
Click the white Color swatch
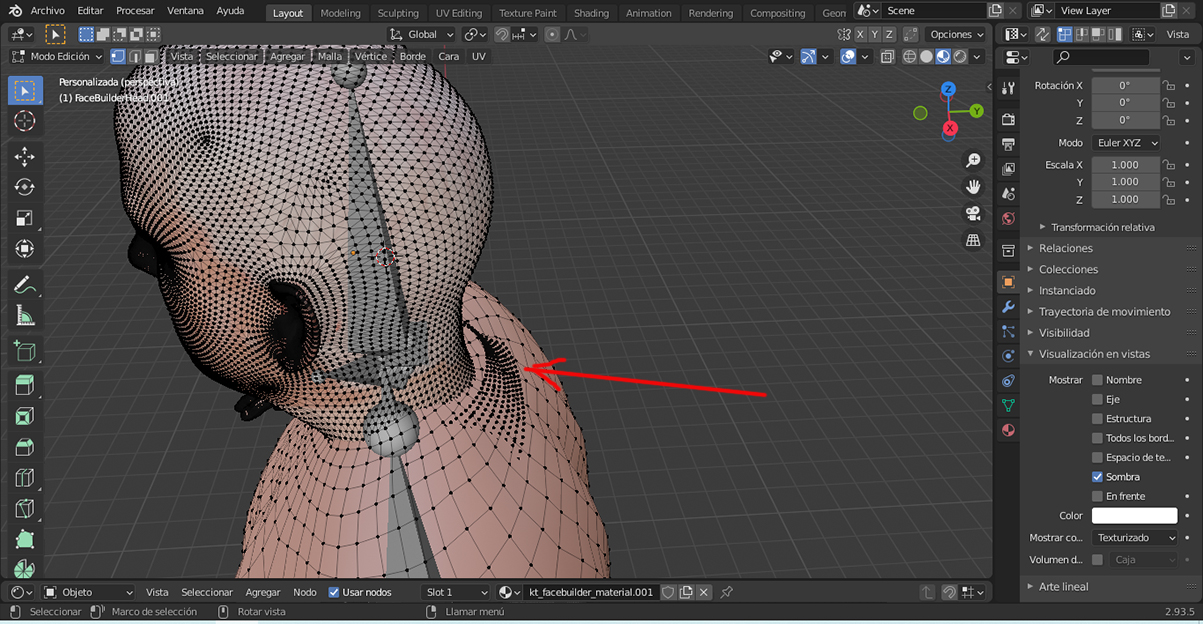[1134, 516]
